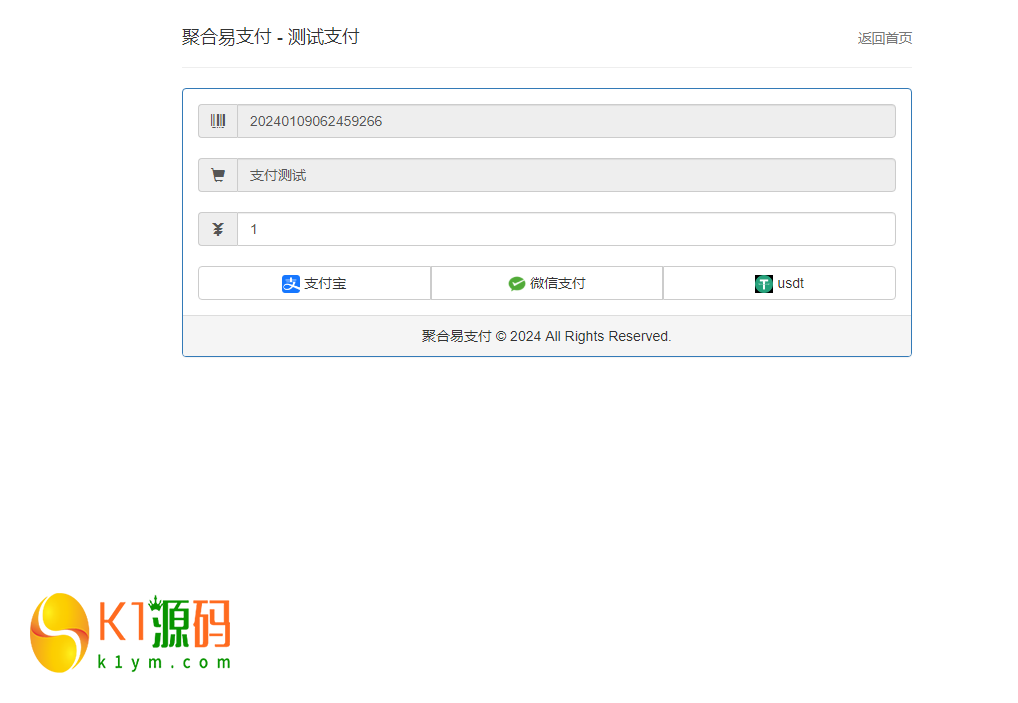Focus the amount field containing 1
The height and width of the screenshot is (703, 1018).
(566, 229)
